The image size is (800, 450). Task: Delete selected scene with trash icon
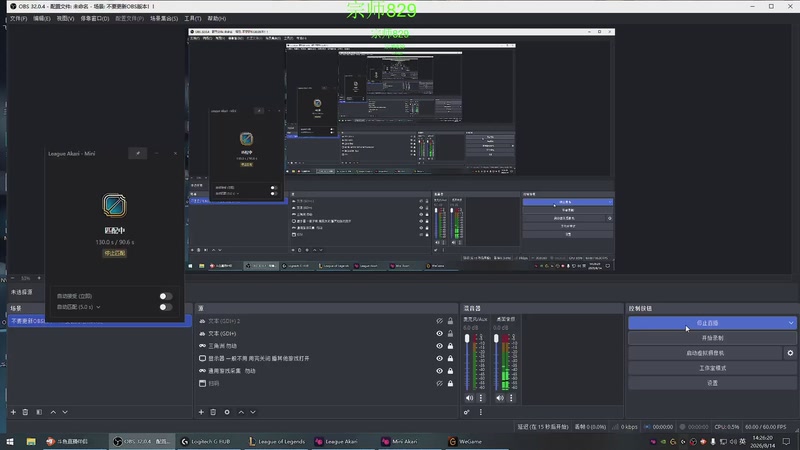tap(25, 412)
